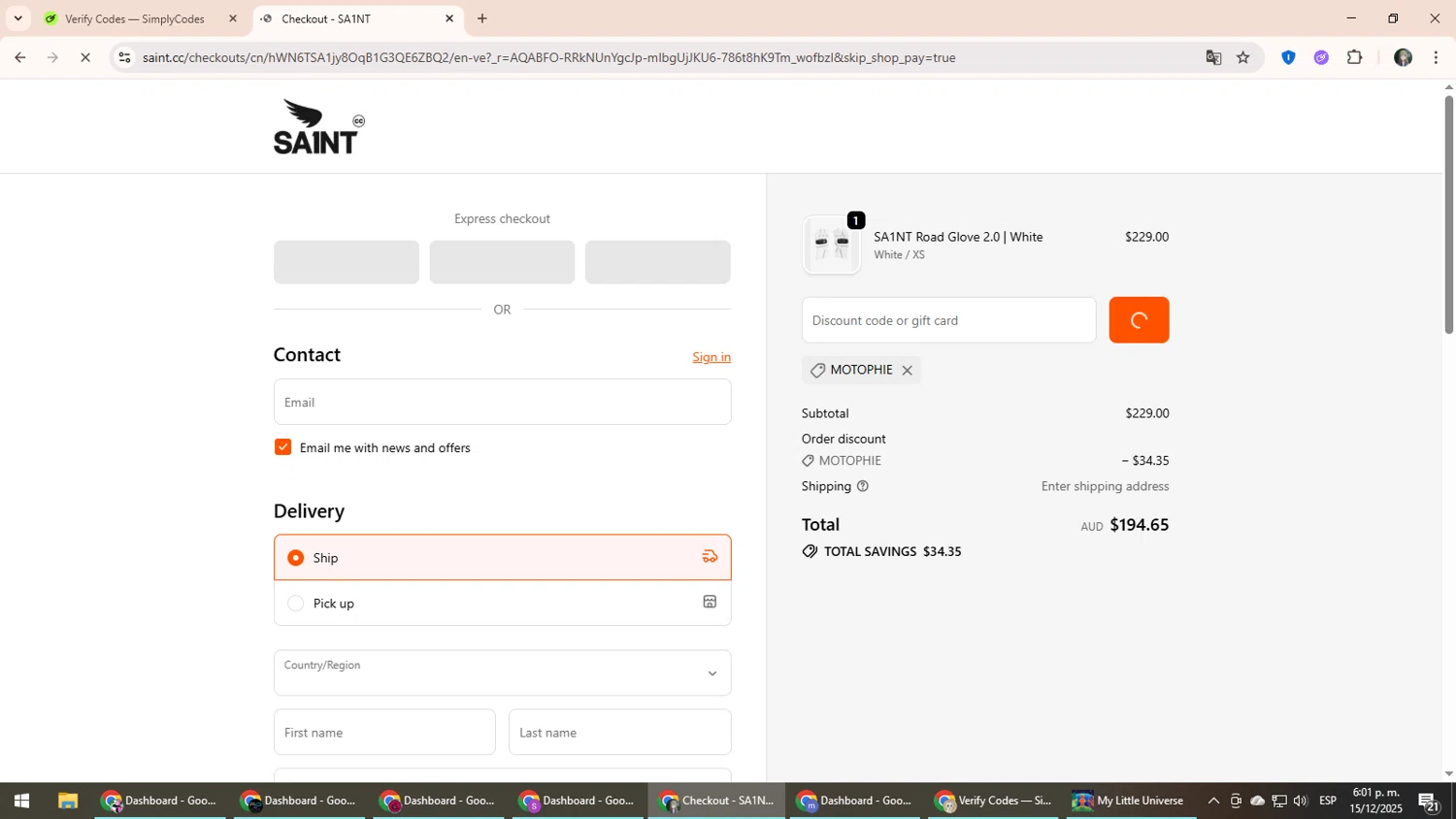Click the ESP language indicator in taskbar

[x=1328, y=801]
